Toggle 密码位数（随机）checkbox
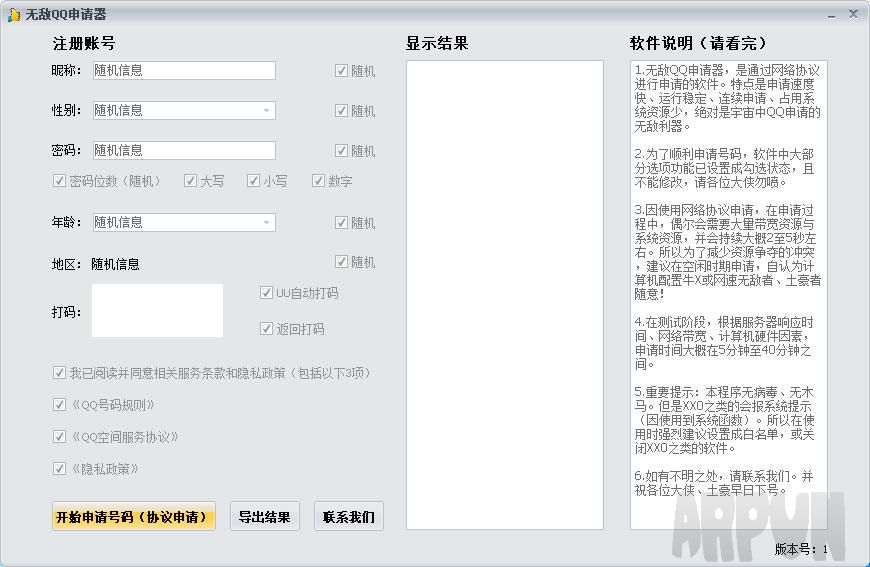This screenshot has width=870, height=567. click(x=59, y=180)
